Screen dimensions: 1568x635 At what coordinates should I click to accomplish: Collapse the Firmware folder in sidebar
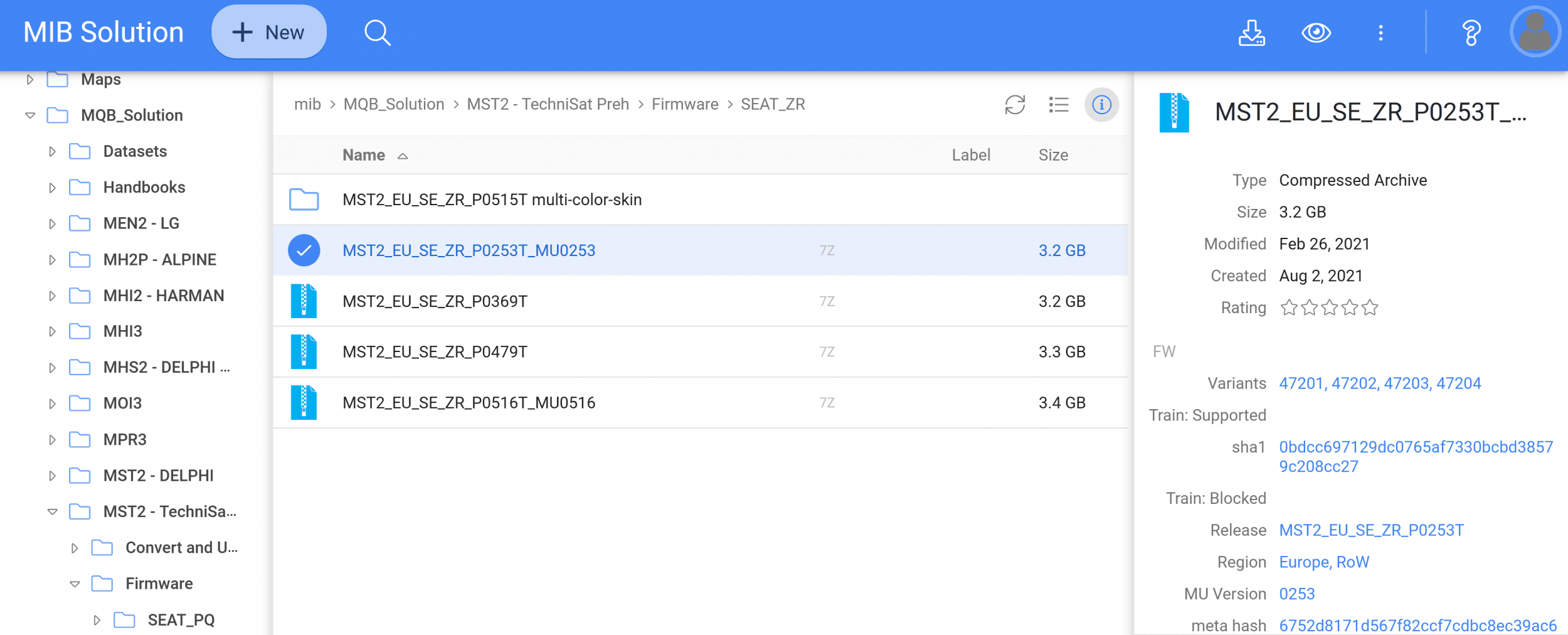pyautogui.click(x=75, y=584)
